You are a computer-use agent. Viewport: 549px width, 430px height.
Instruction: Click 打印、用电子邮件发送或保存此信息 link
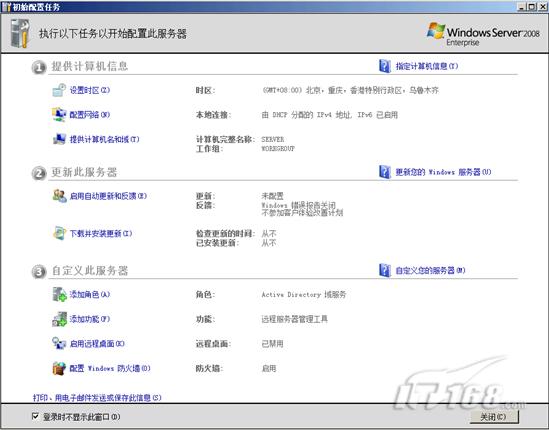point(97,398)
